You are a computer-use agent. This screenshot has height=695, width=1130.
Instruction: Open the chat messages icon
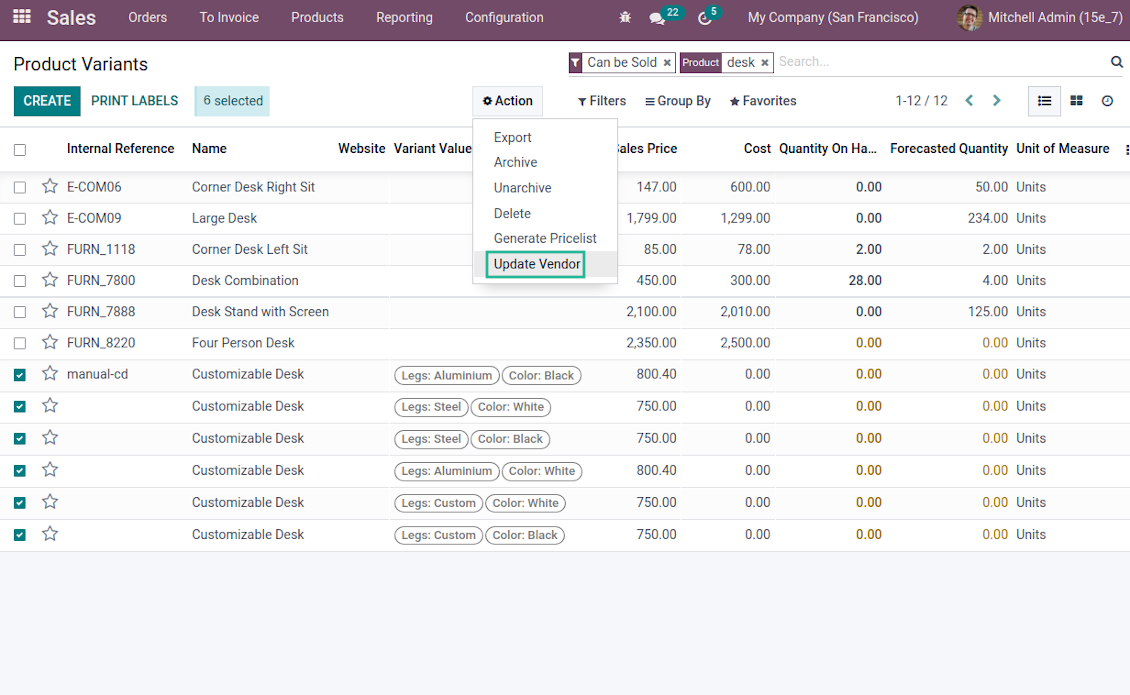coord(657,18)
